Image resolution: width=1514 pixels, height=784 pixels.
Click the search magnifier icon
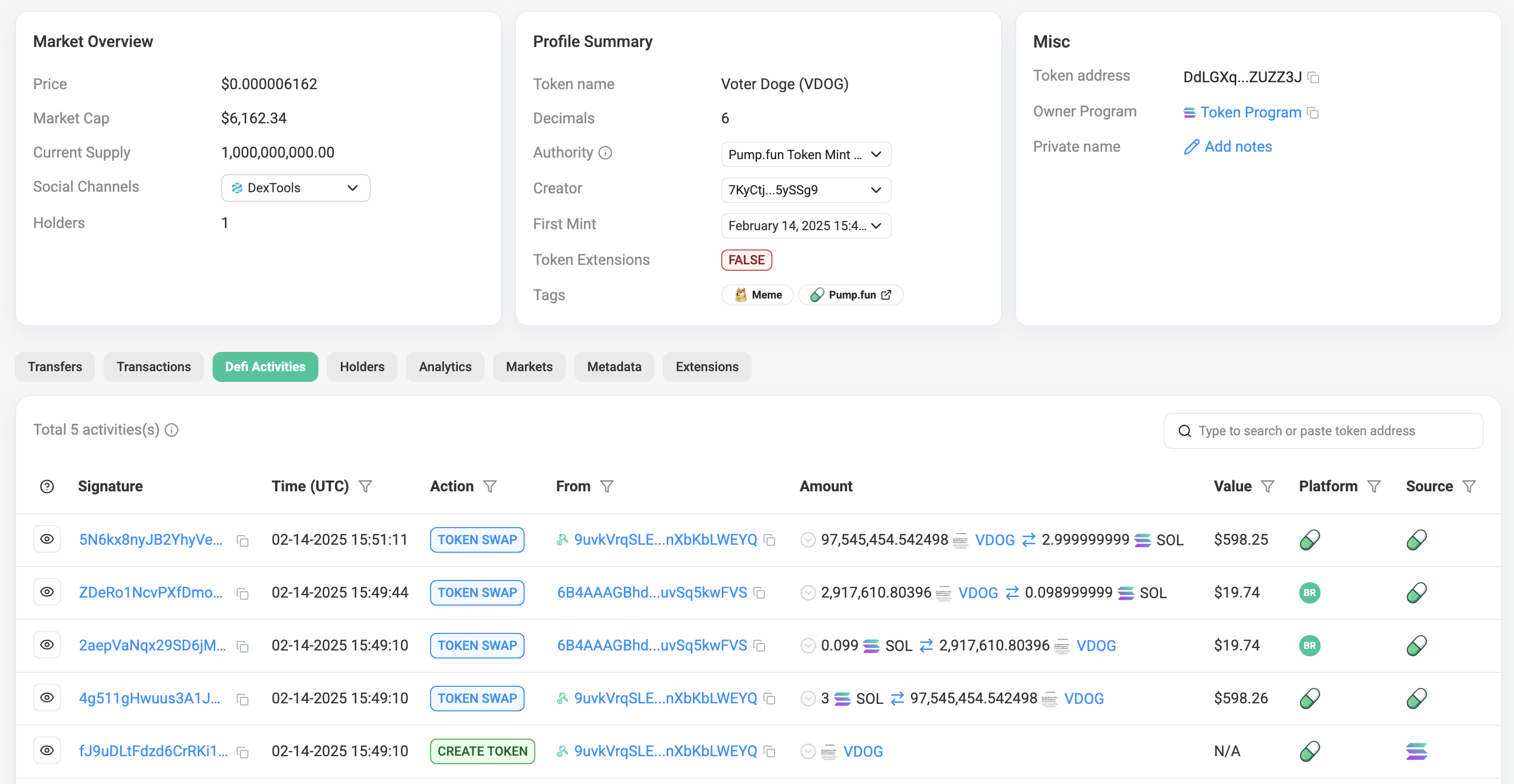pyautogui.click(x=1185, y=432)
